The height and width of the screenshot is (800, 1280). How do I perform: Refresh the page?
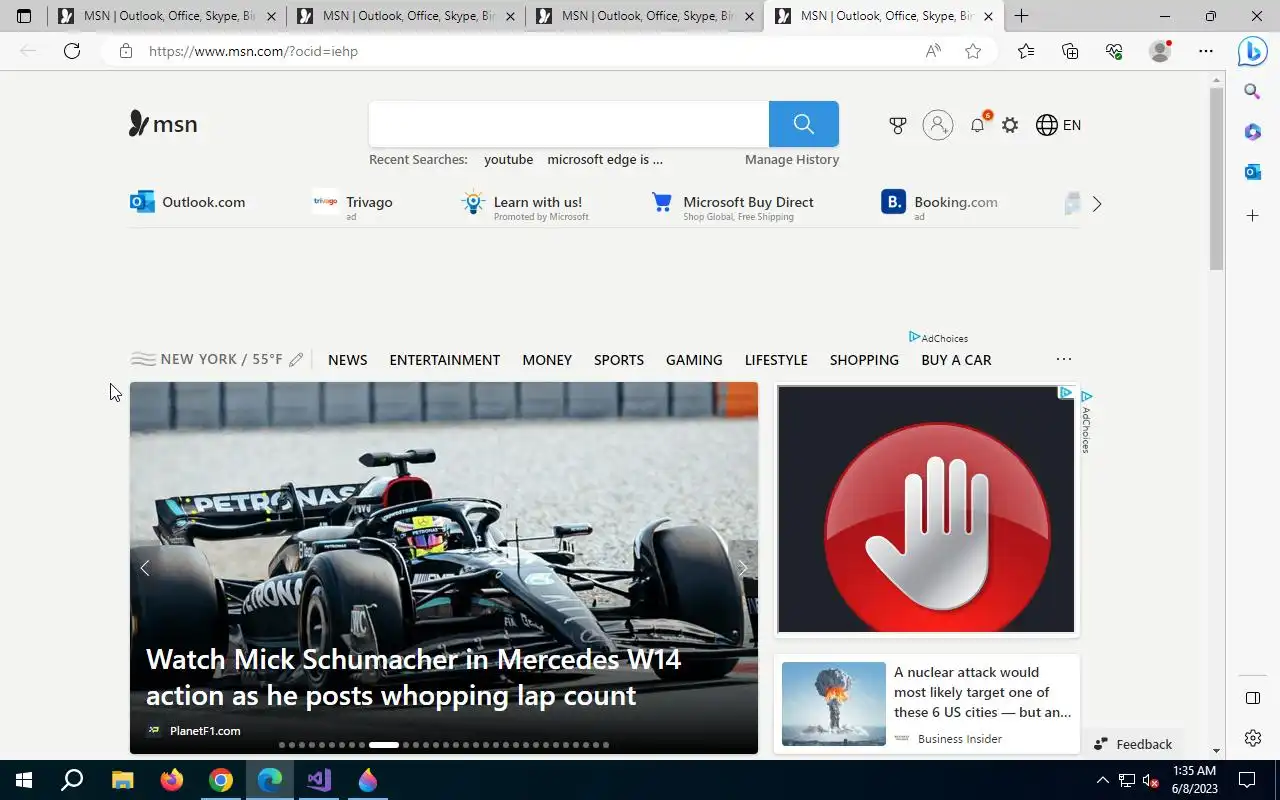pos(72,51)
